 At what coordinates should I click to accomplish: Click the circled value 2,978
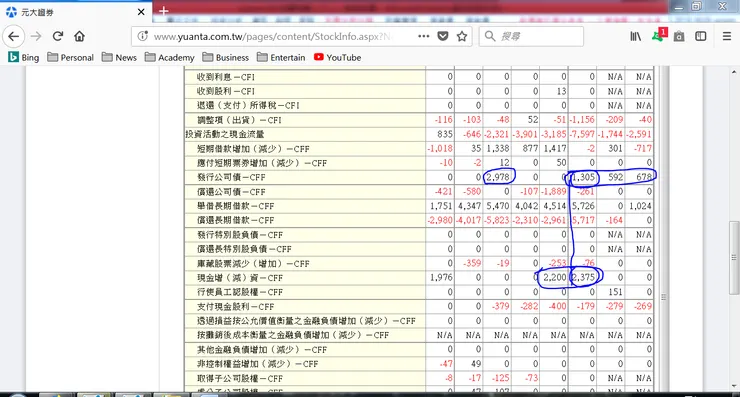coord(498,177)
